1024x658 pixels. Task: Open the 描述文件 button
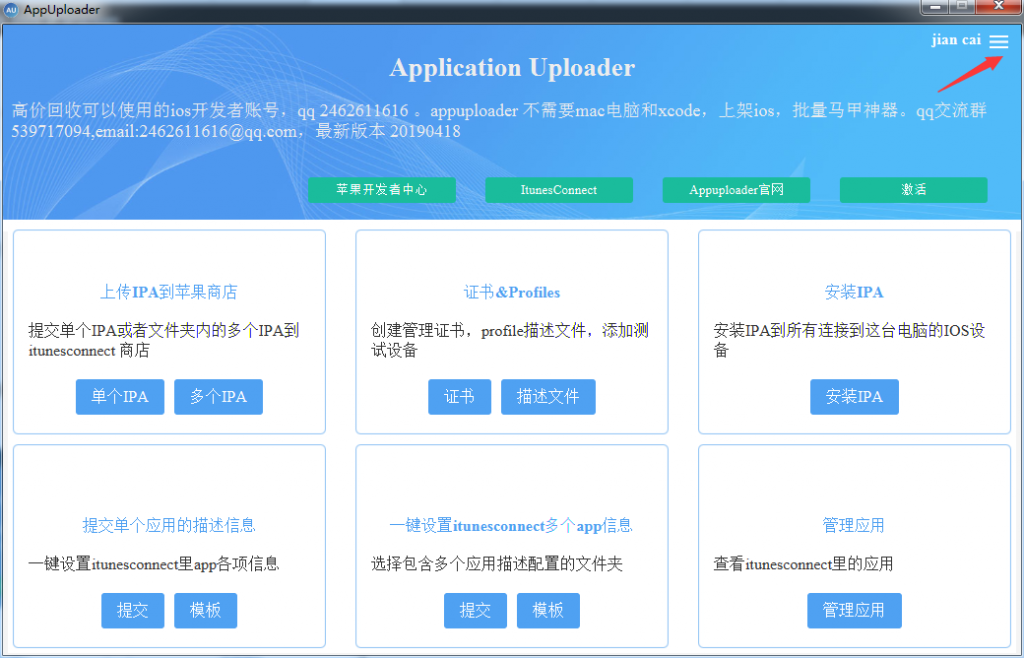(548, 396)
